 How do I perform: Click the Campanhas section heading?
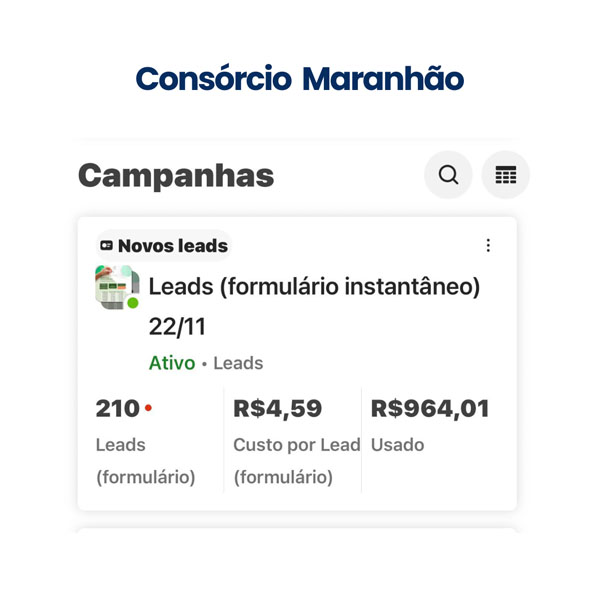pyautogui.click(x=176, y=176)
